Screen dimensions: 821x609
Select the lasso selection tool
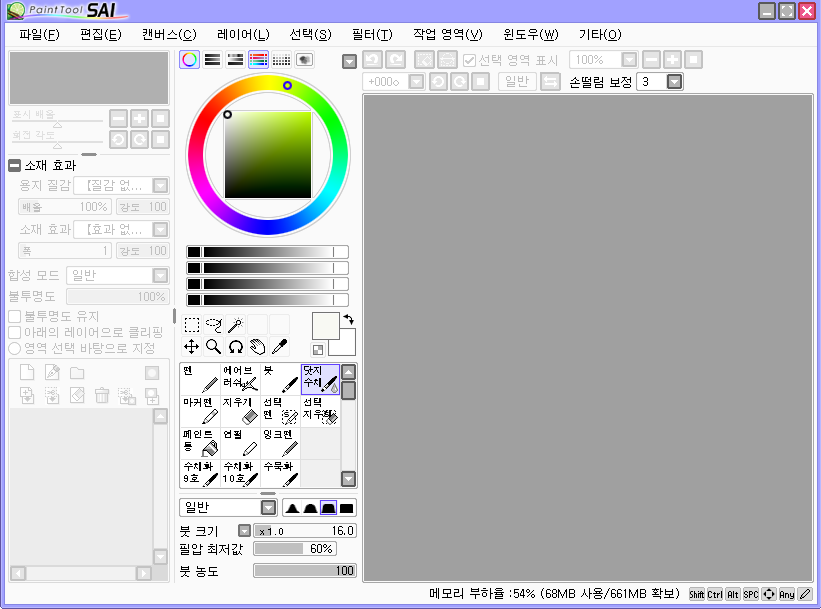coord(213,324)
